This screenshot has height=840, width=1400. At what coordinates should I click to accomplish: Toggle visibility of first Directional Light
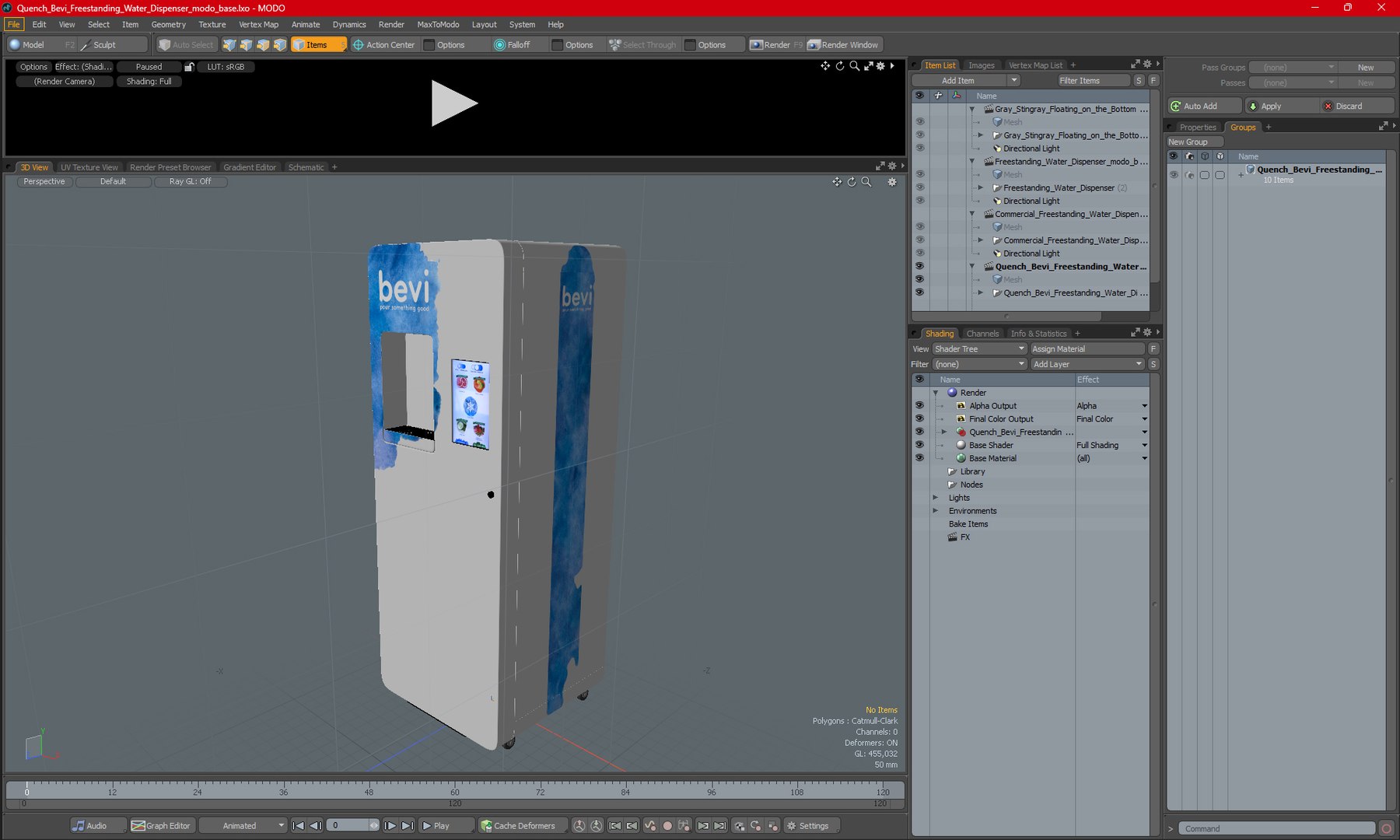point(919,148)
